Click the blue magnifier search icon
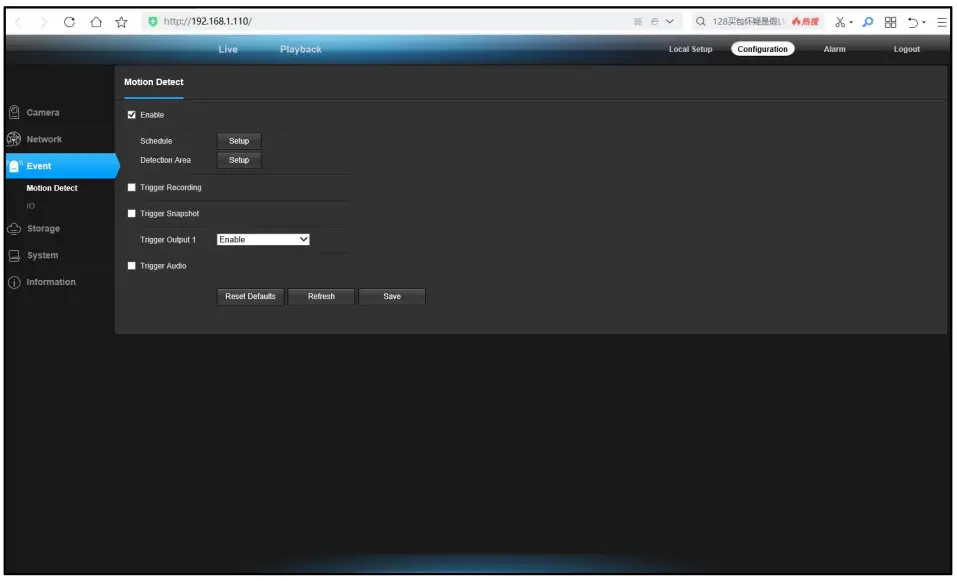Screen dimensions: 957x581 [x=867, y=22]
